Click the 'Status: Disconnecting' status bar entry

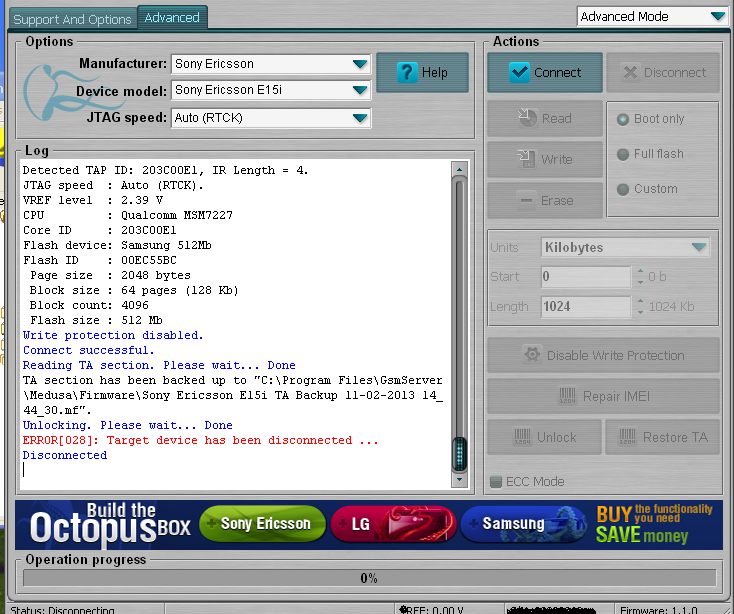(63, 609)
